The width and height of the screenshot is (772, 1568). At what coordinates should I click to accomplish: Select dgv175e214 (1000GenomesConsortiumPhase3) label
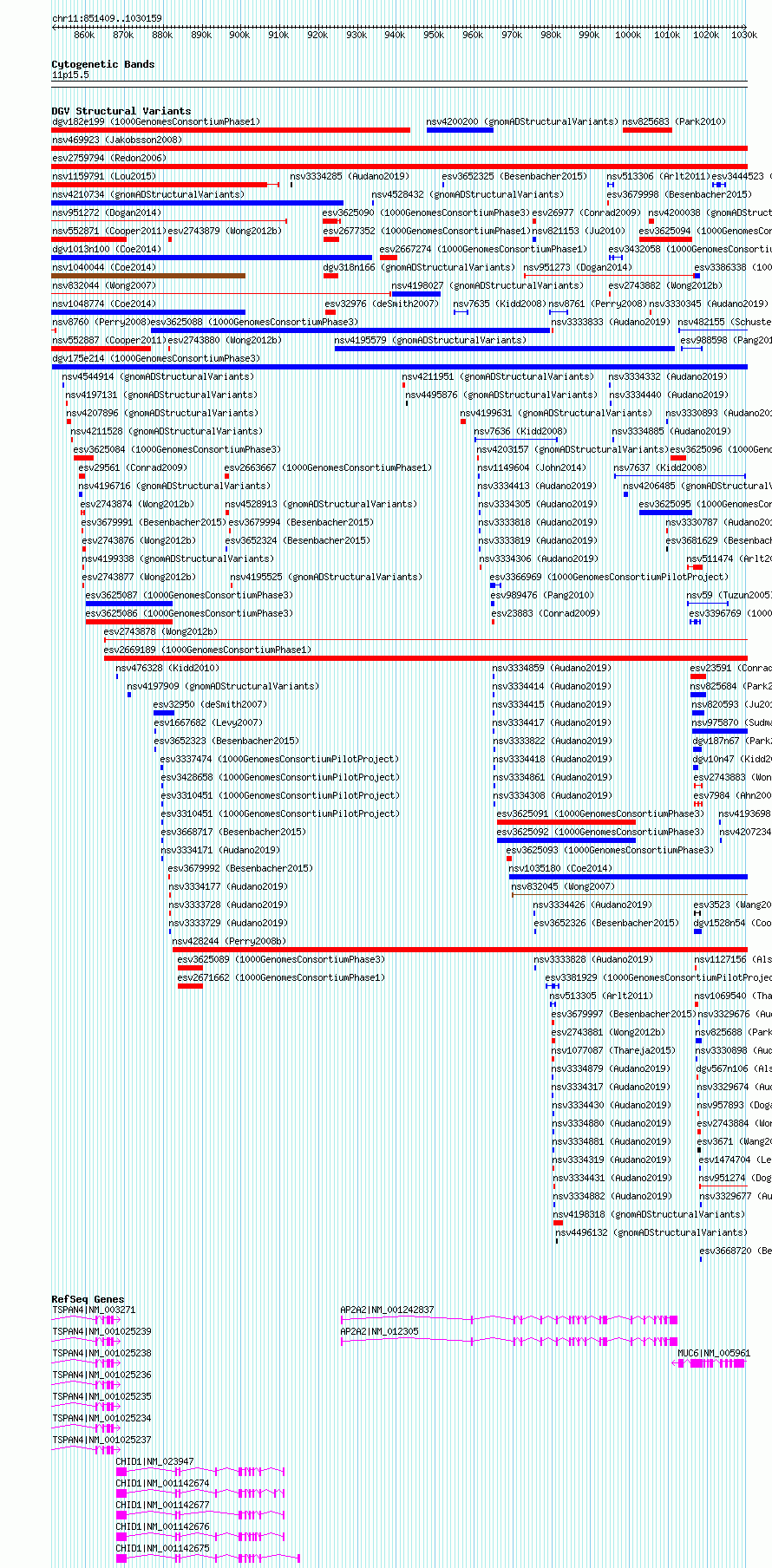[x=156, y=358]
